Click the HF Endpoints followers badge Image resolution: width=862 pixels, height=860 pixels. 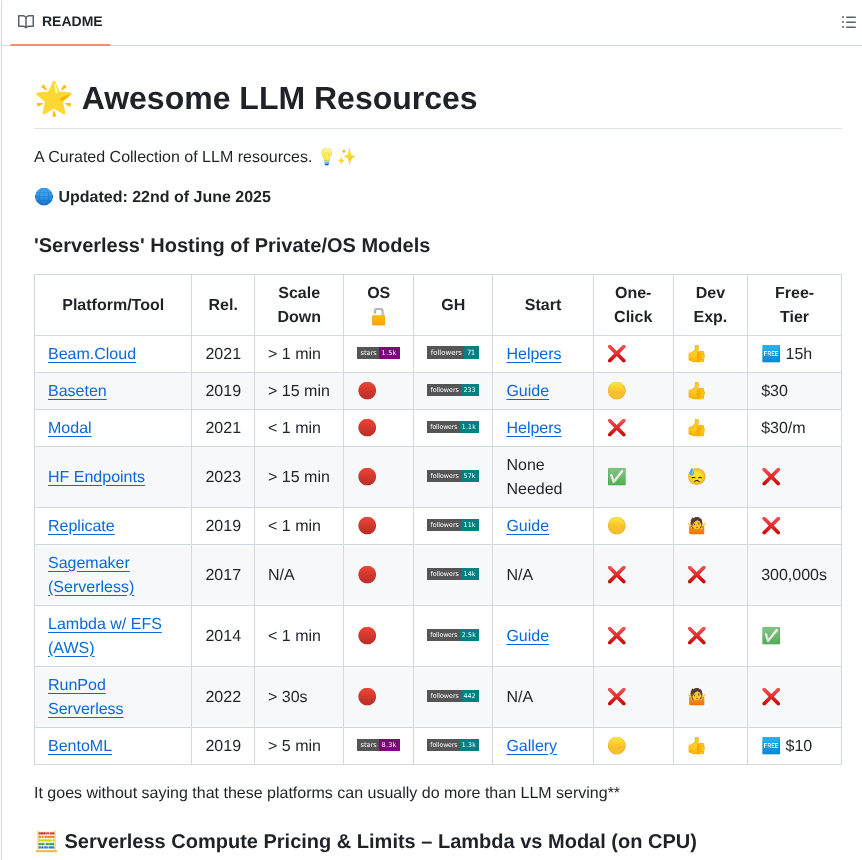(452, 476)
